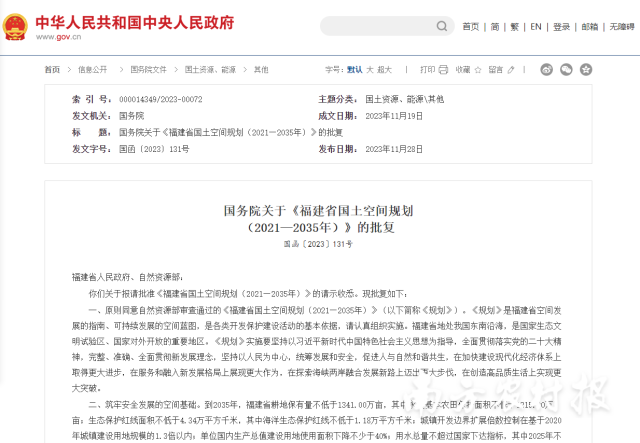Click the title row in info table
The height and width of the screenshot is (443, 640).
(207, 132)
